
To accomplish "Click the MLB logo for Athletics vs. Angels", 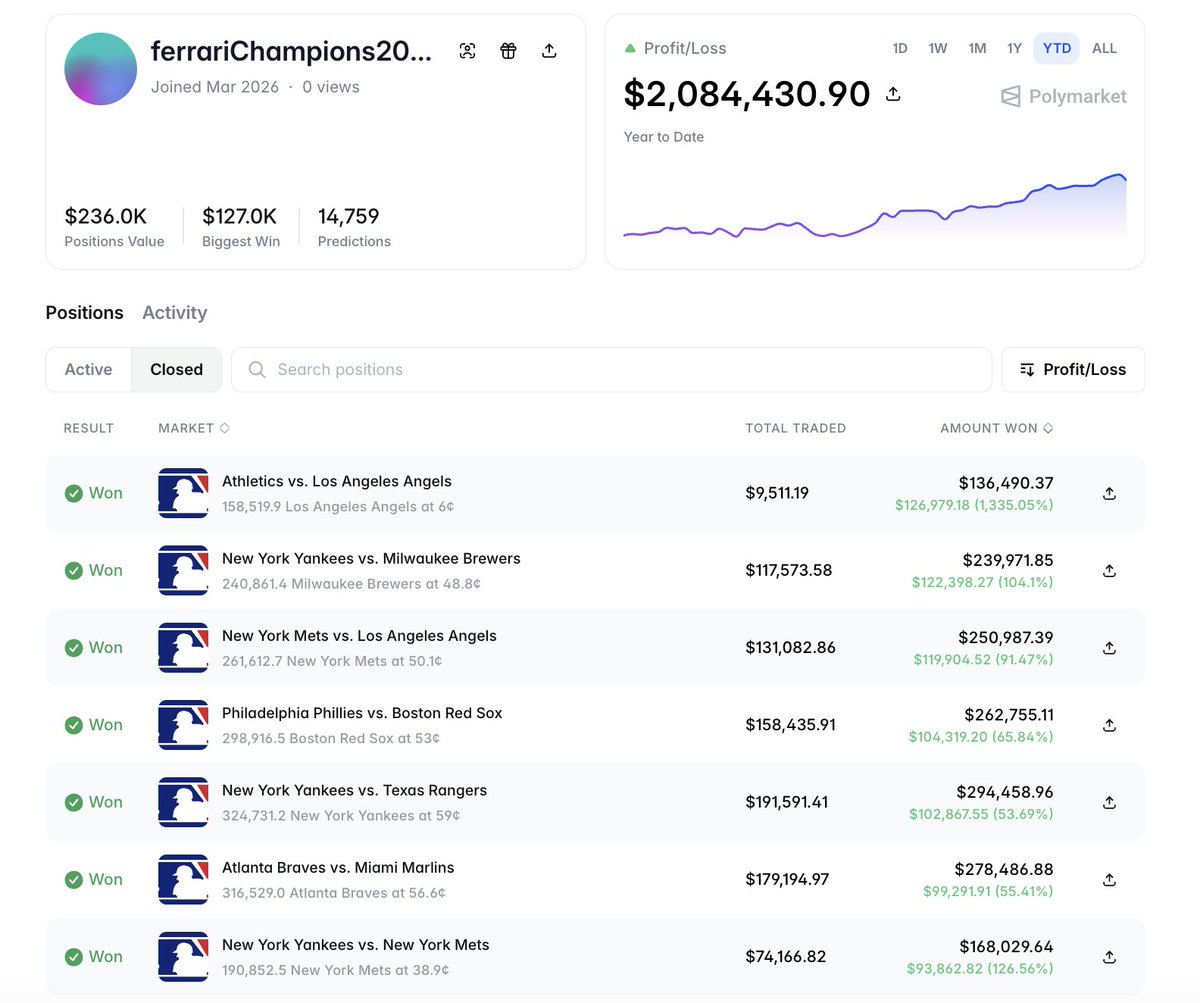I will click(x=183, y=493).
